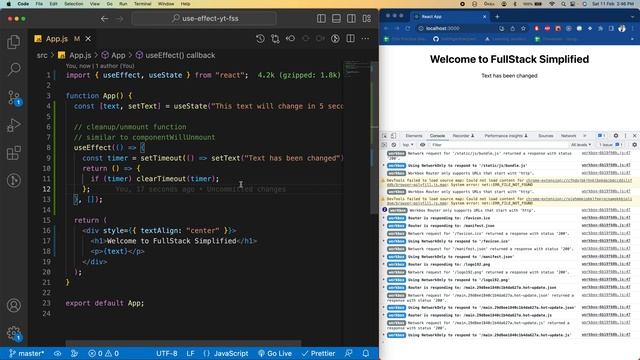The image size is (640, 360).
Task: Open previous revision icon in editor toolbar
Action: [x=290, y=39]
